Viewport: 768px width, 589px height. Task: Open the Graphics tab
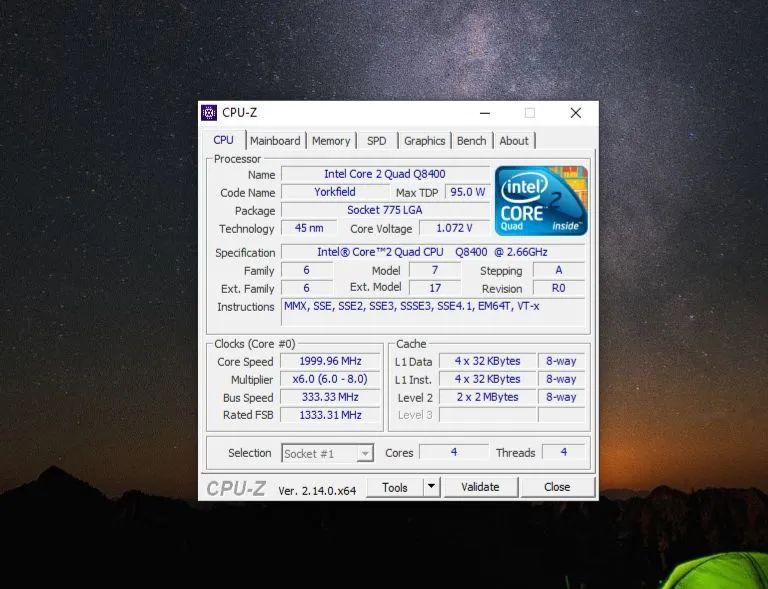[x=424, y=141]
